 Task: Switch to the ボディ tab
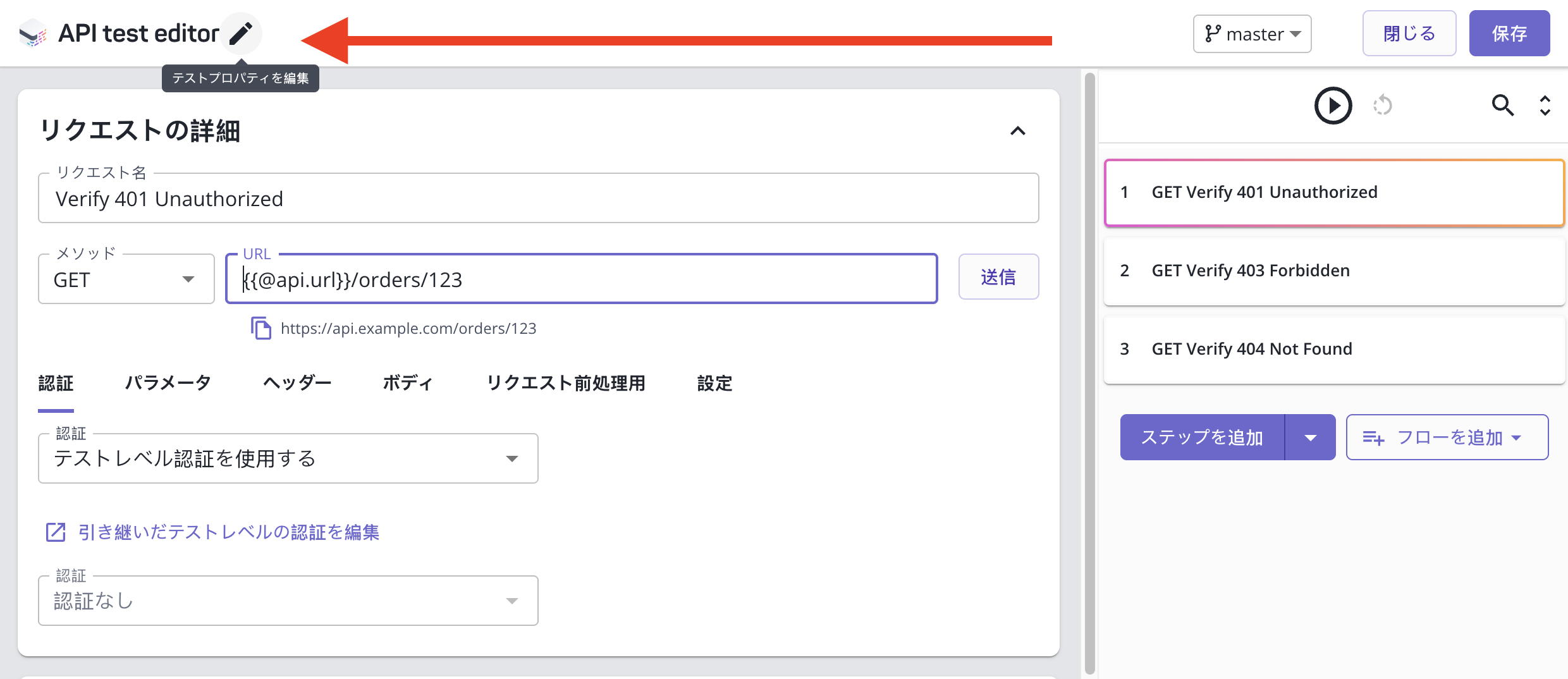click(408, 383)
